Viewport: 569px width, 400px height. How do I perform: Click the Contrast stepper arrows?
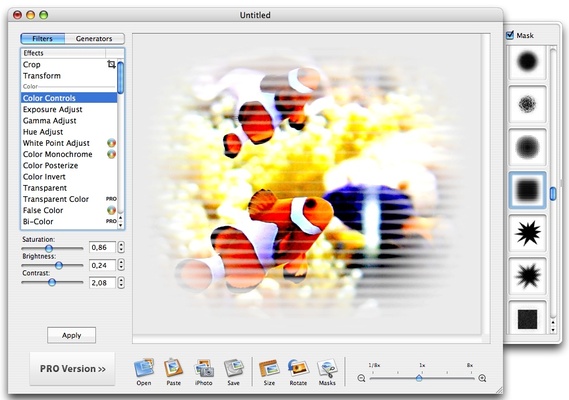point(121,283)
